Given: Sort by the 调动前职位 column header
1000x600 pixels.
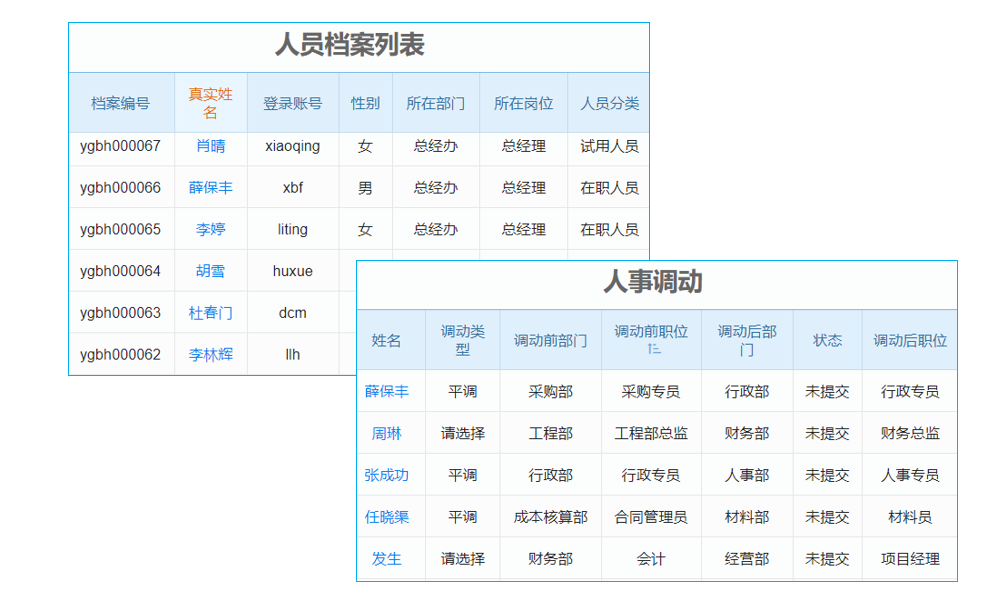Looking at the screenshot, I should tap(652, 339).
